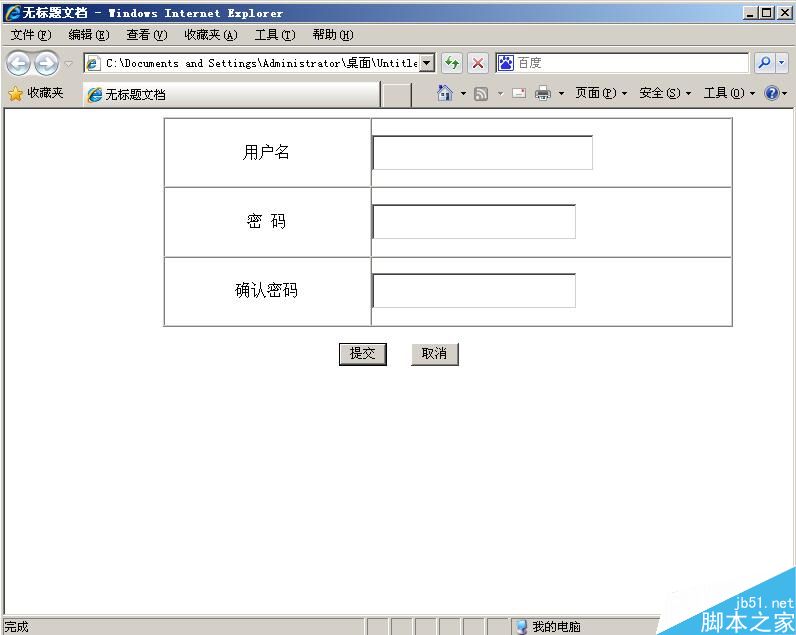Focus the 确认密码 confirm password field
Viewport: 796px width, 635px height.
coord(474,291)
